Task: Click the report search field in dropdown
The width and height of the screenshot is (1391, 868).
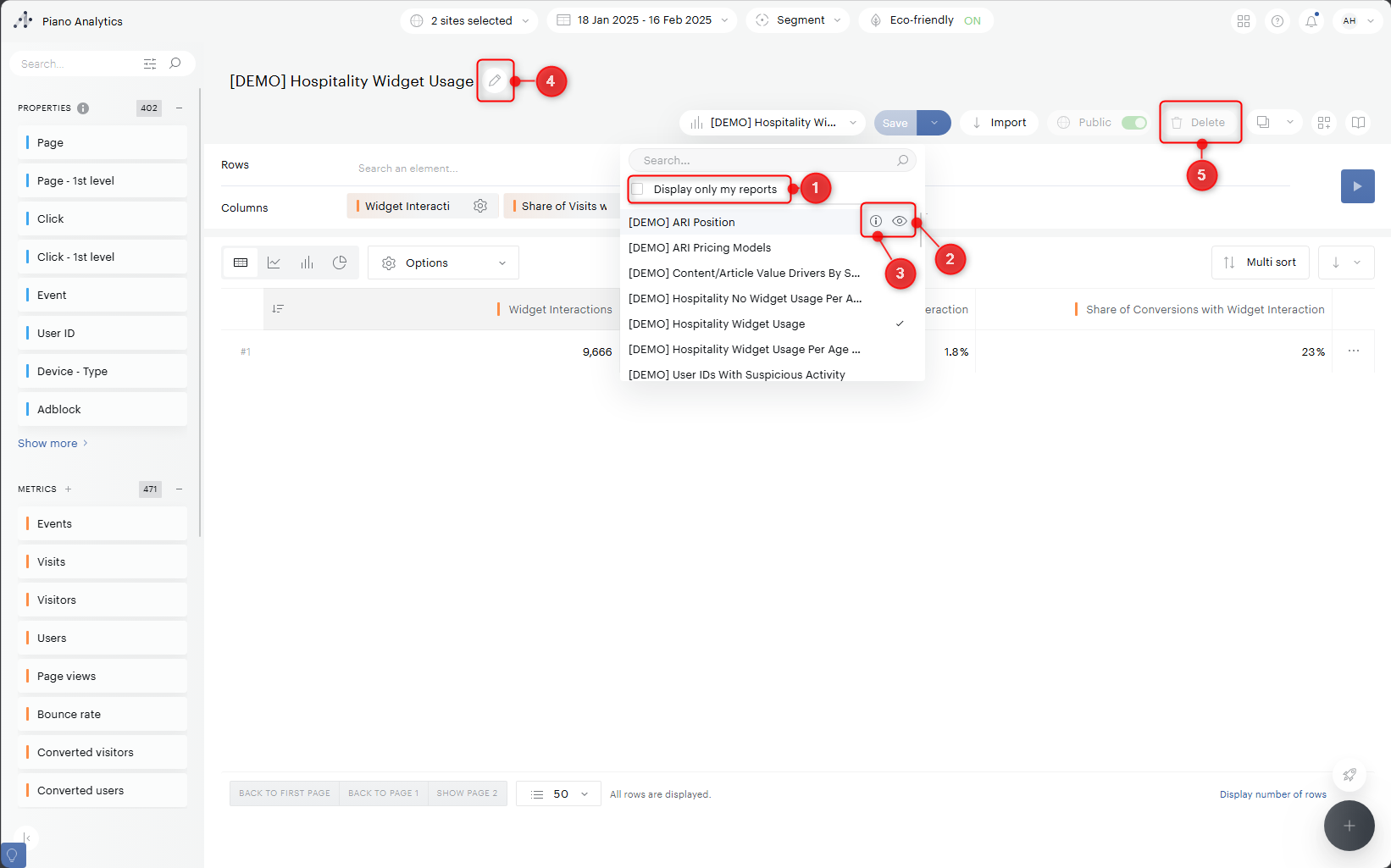Action: 762,160
